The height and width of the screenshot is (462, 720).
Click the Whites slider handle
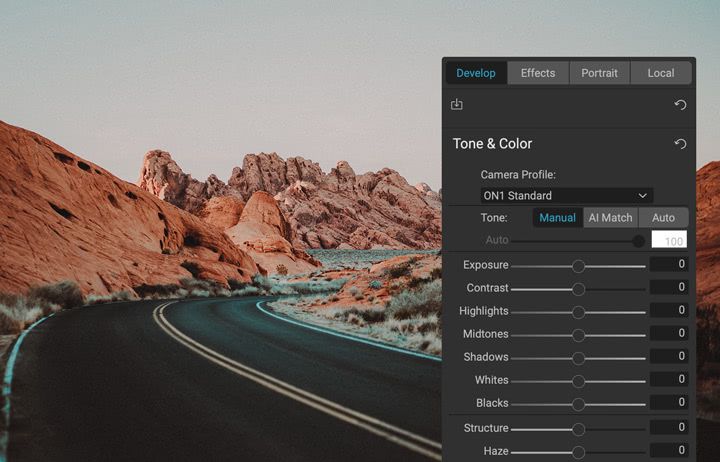(579, 381)
